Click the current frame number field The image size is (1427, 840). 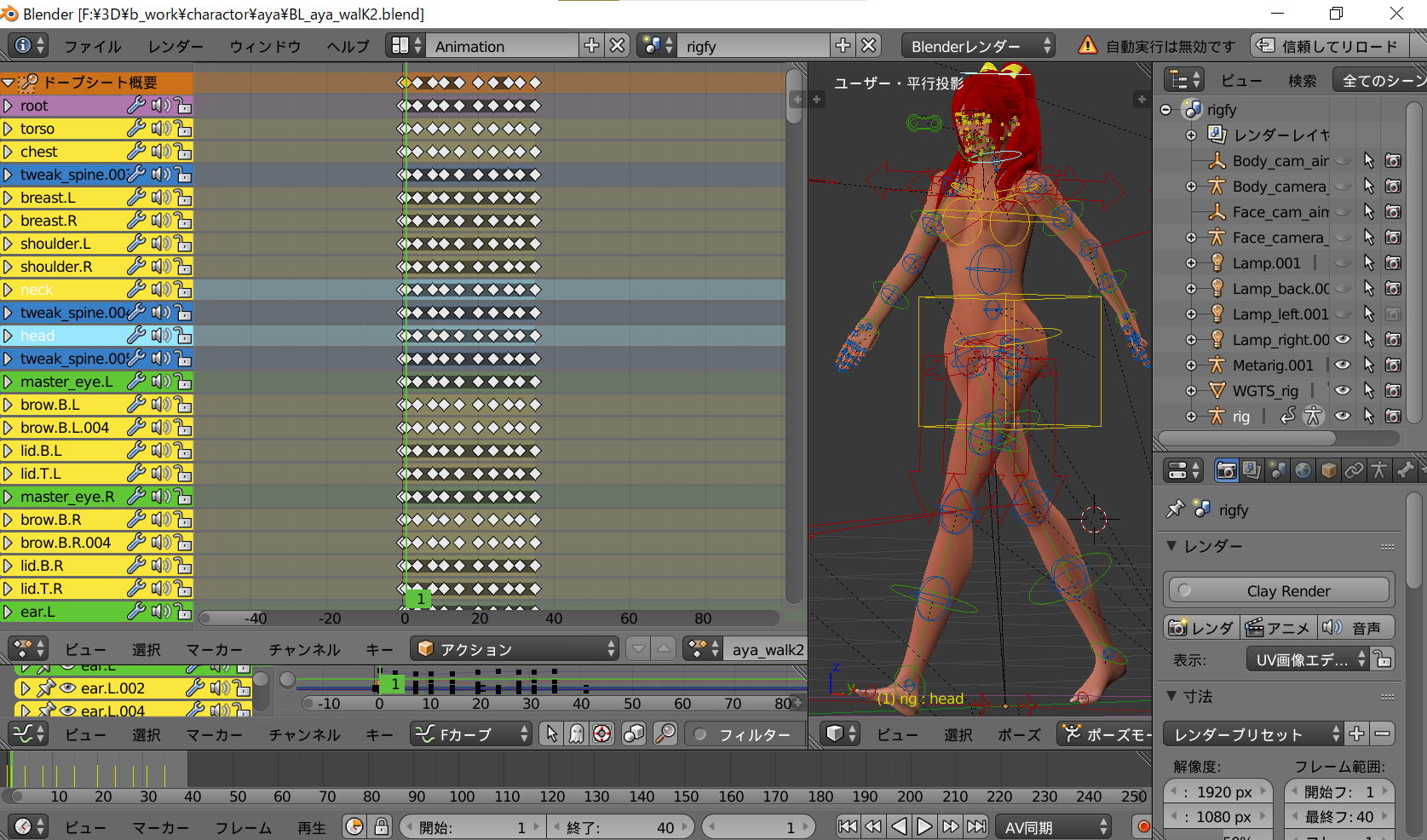(x=757, y=827)
